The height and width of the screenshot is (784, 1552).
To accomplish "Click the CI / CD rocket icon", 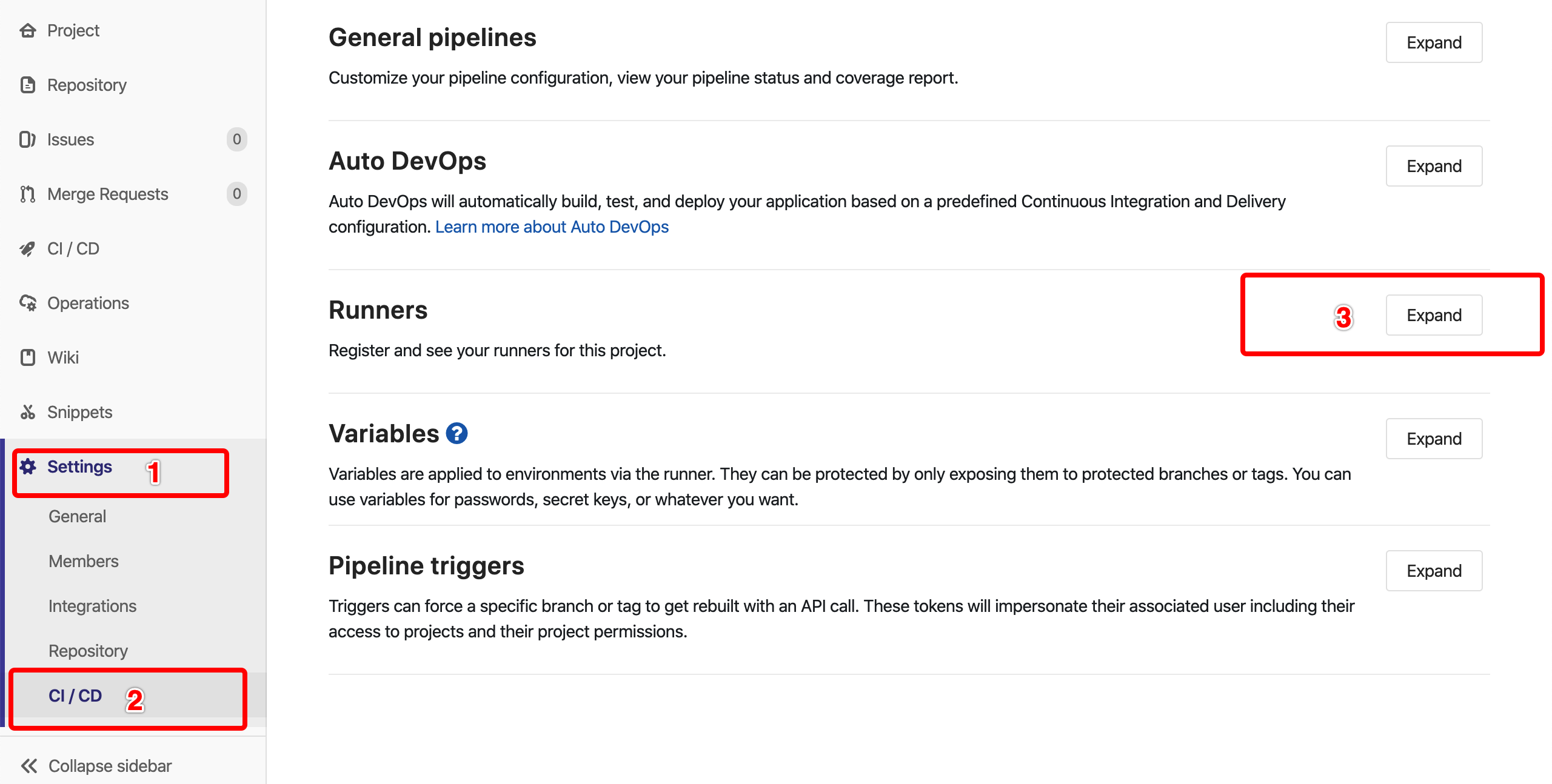I will tap(28, 248).
